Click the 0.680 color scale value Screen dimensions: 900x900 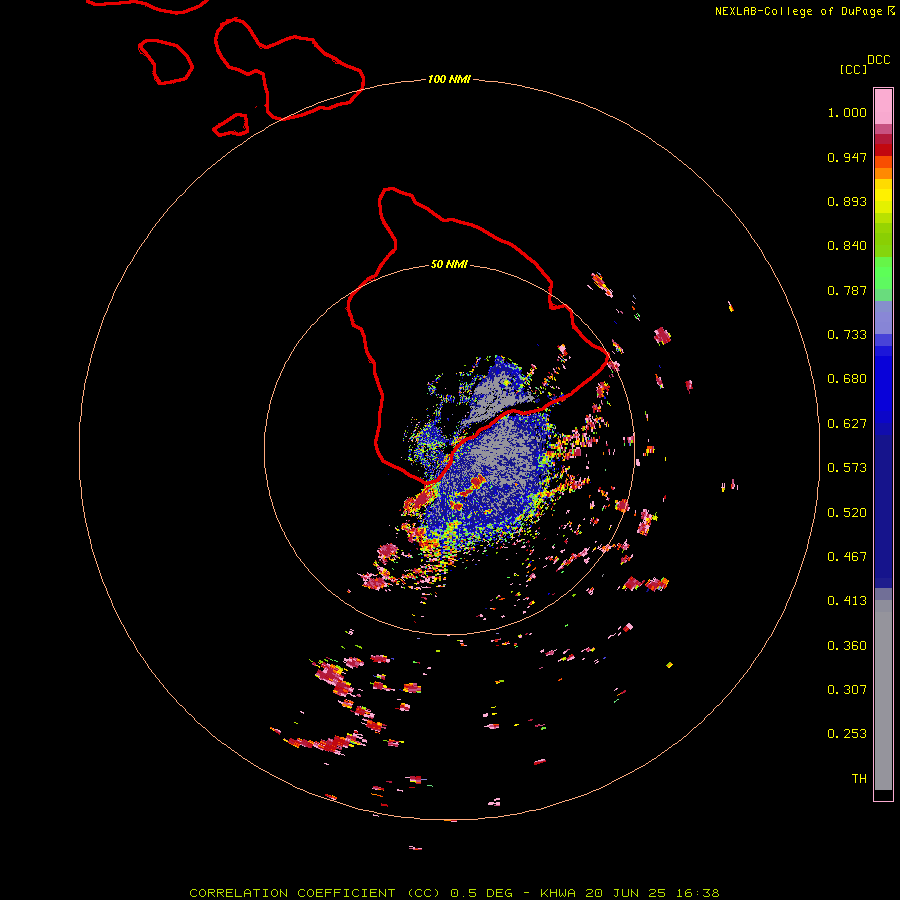tap(847, 379)
